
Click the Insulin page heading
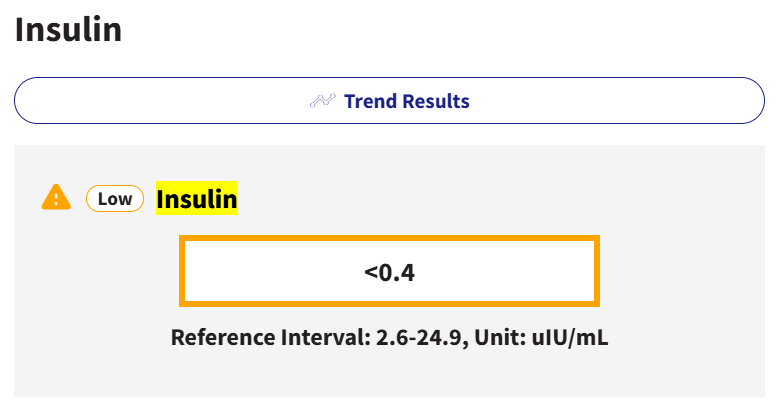pos(68,30)
